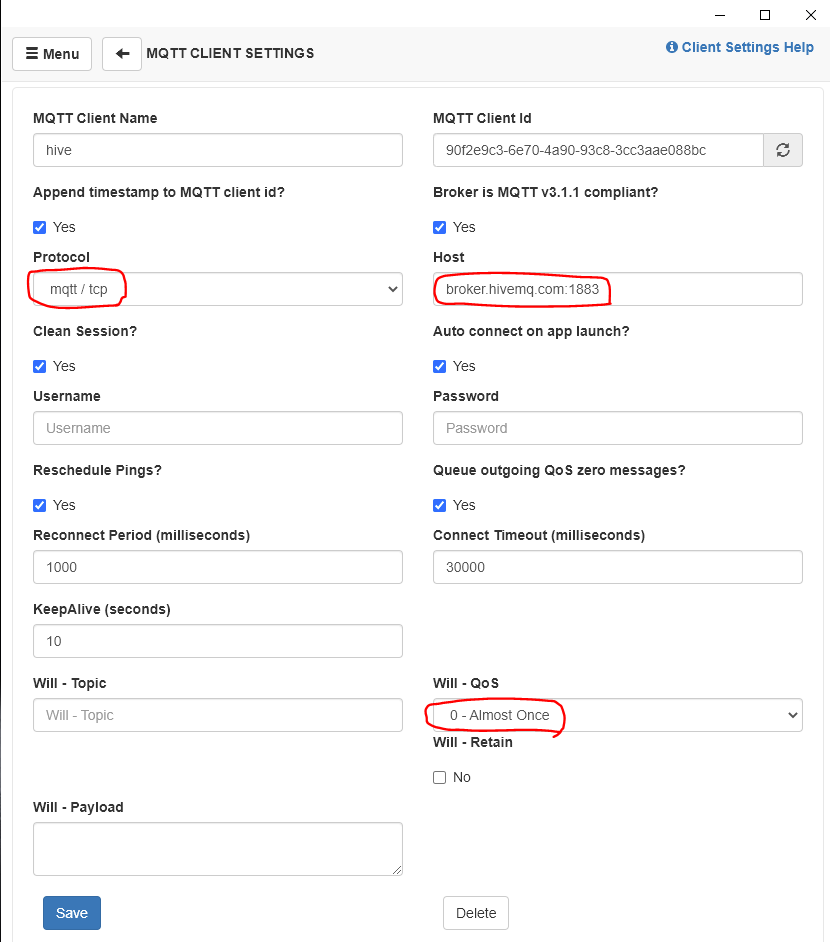Regenerate the MQTT Client Id with refresh icon
This screenshot has height=942, width=830.
tap(783, 150)
